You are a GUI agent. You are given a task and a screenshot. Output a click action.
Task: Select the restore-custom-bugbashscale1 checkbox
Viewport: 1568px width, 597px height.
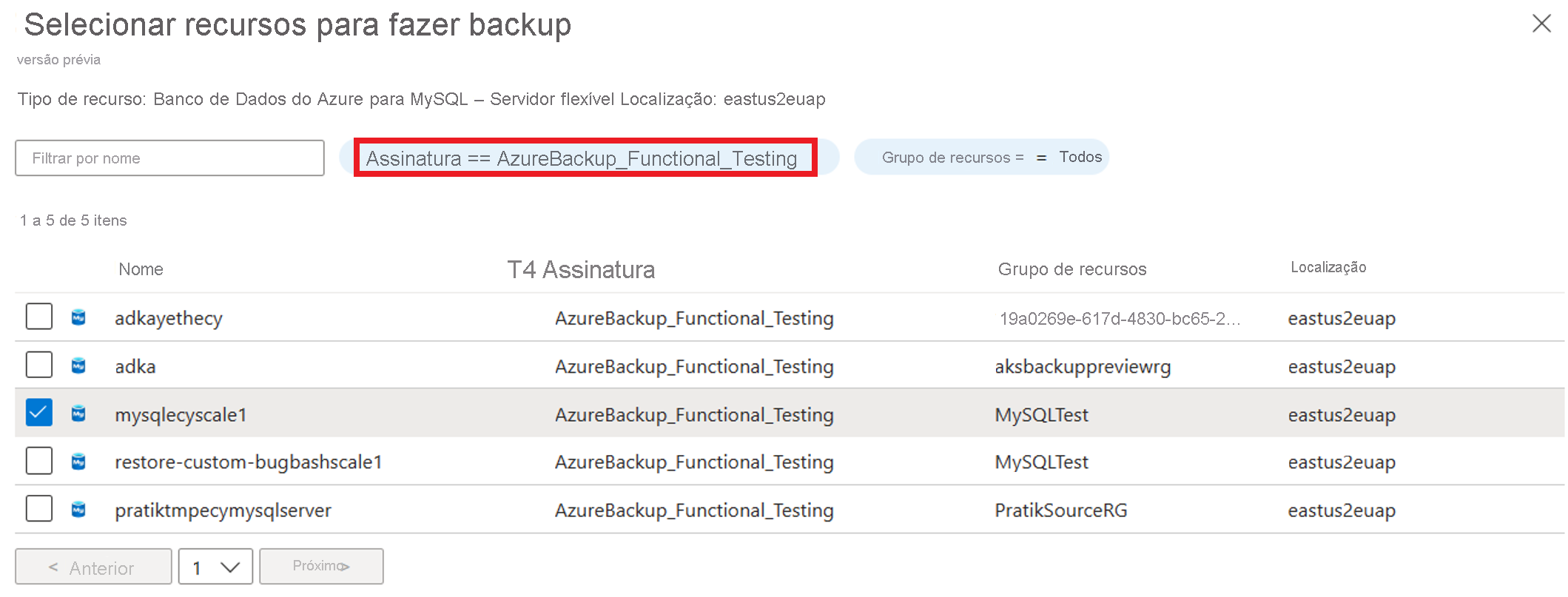click(39, 461)
